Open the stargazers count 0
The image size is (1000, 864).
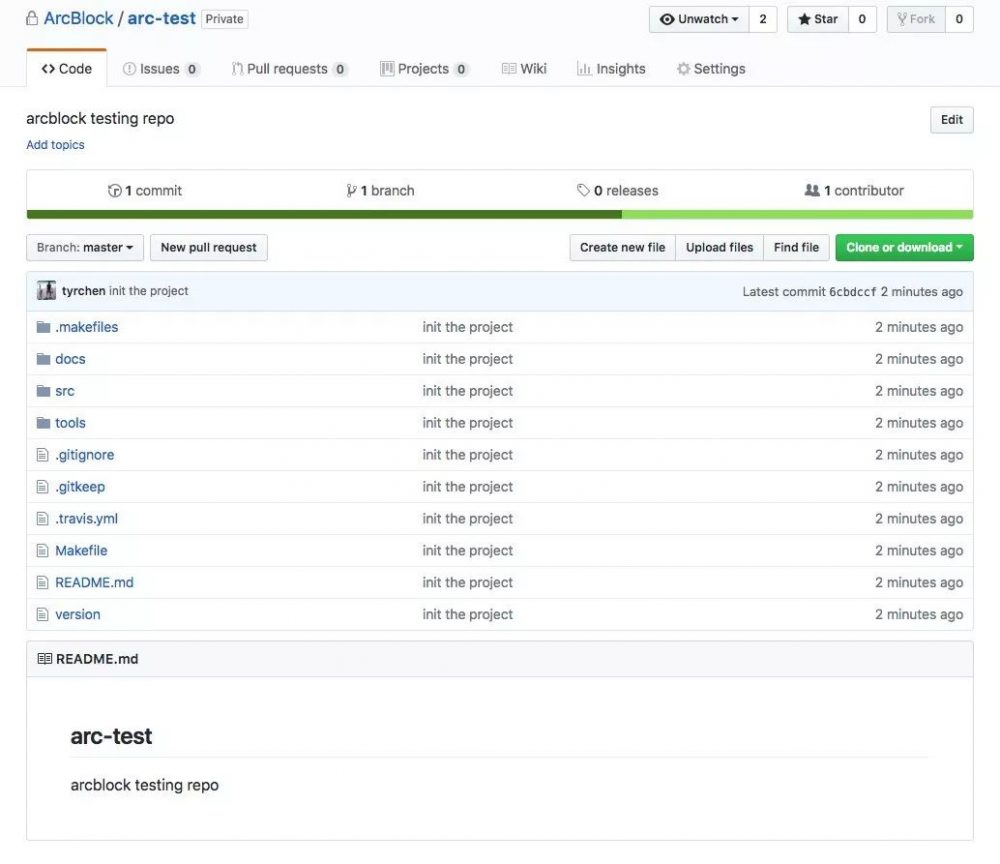(862, 19)
